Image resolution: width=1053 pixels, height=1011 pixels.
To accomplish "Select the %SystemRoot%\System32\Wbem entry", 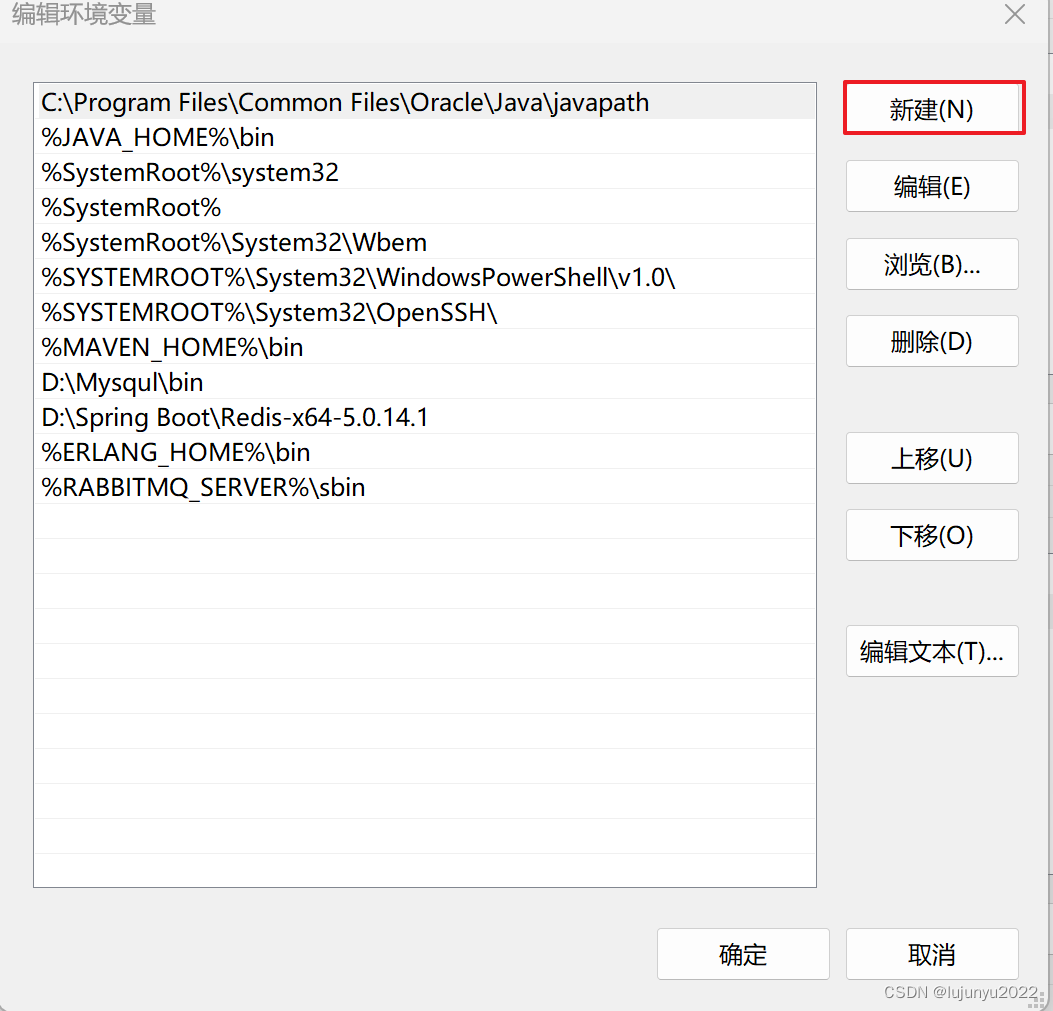I will tap(425, 242).
